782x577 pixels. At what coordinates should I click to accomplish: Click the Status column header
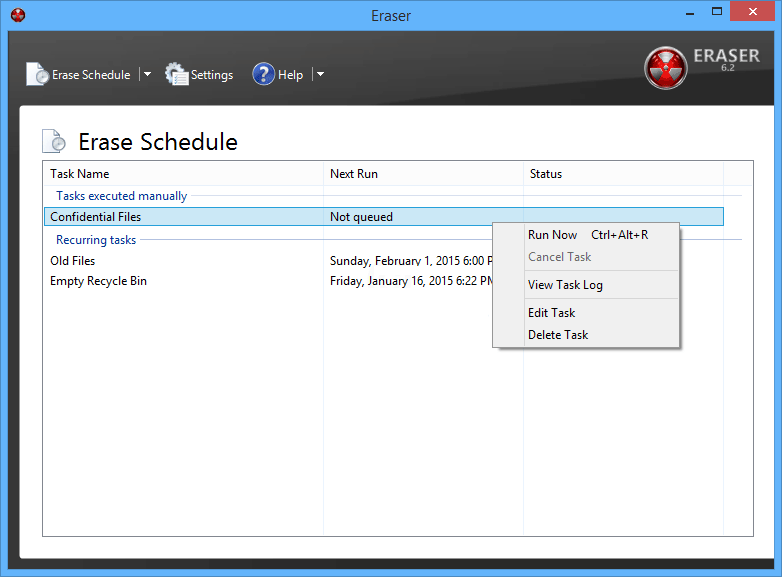[546, 174]
